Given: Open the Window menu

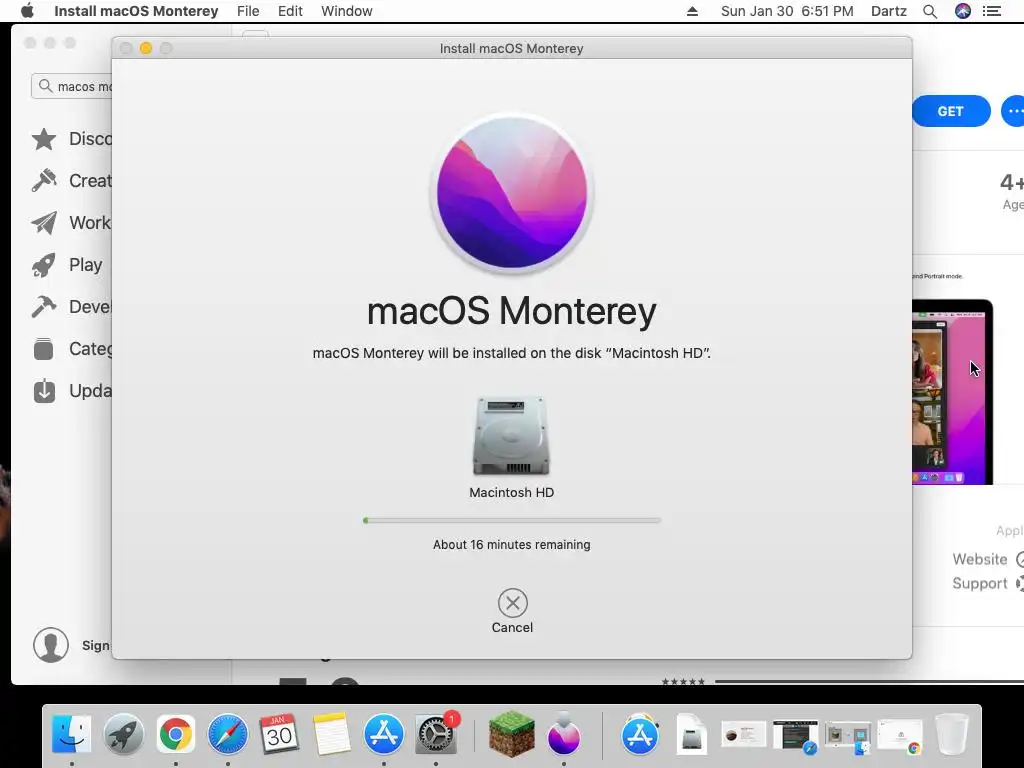Looking at the screenshot, I should (347, 11).
